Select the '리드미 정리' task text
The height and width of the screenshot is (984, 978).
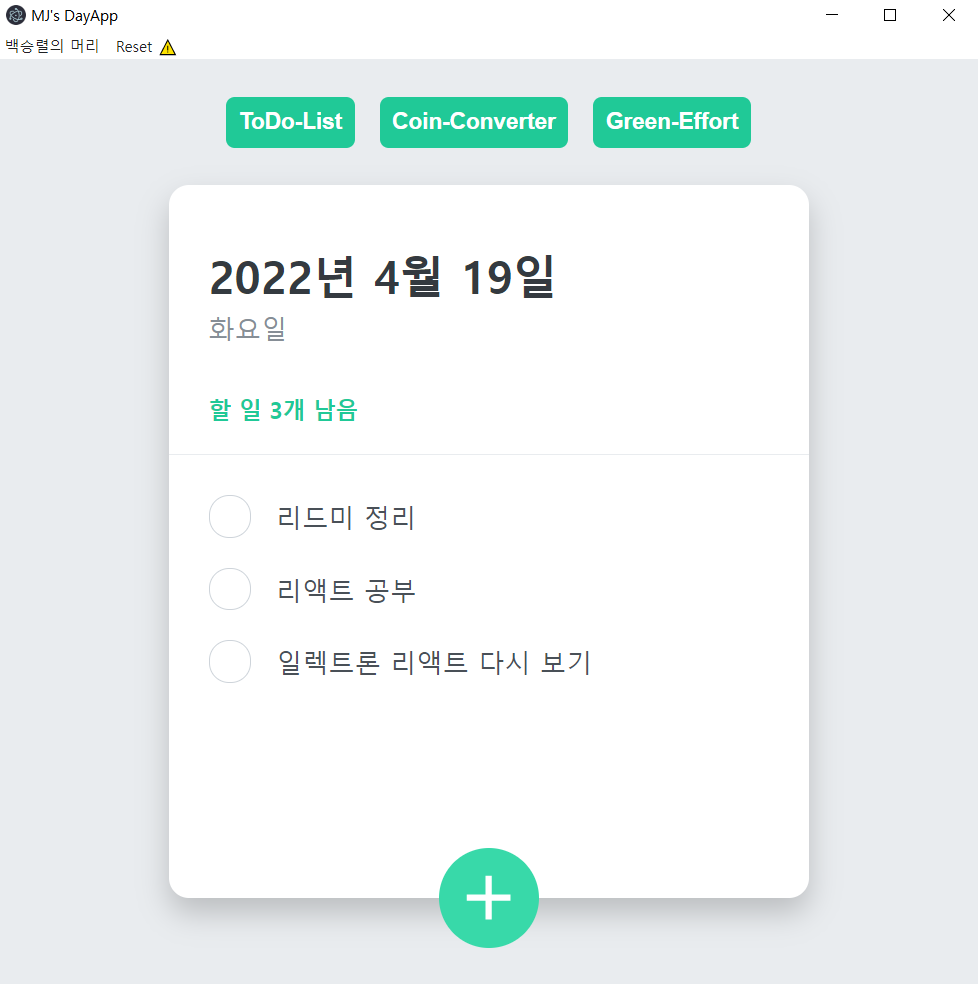pyautogui.click(x=345, y=517)
